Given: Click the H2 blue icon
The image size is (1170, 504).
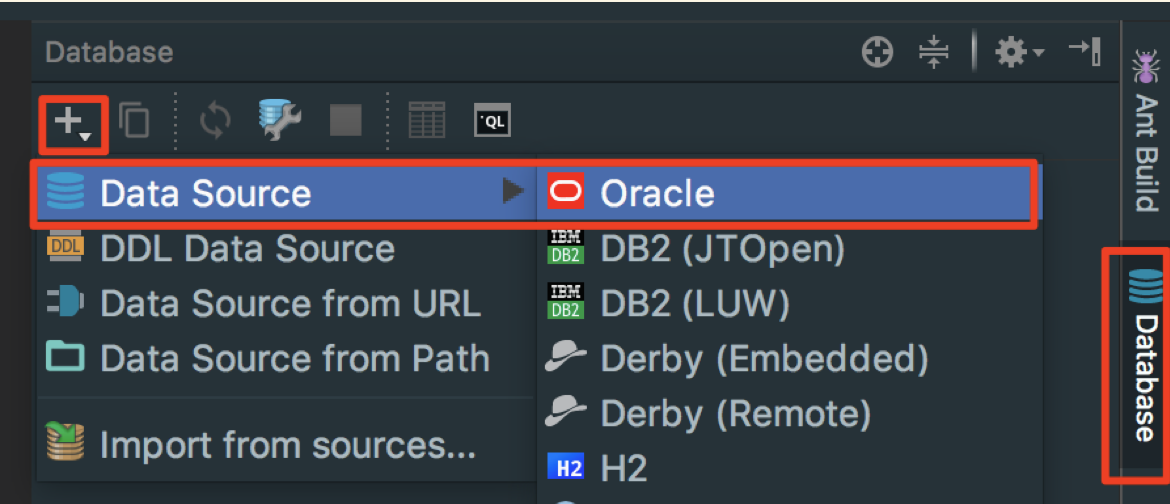Looking at the screenshot, I should pos(566,467).
